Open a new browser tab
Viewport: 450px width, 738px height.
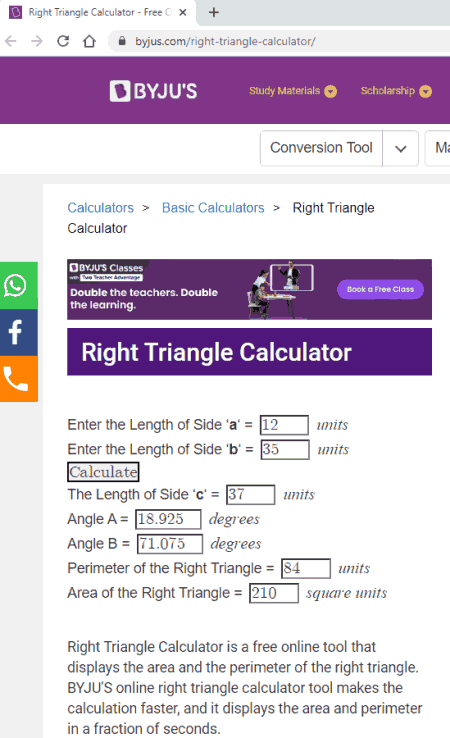214,12
